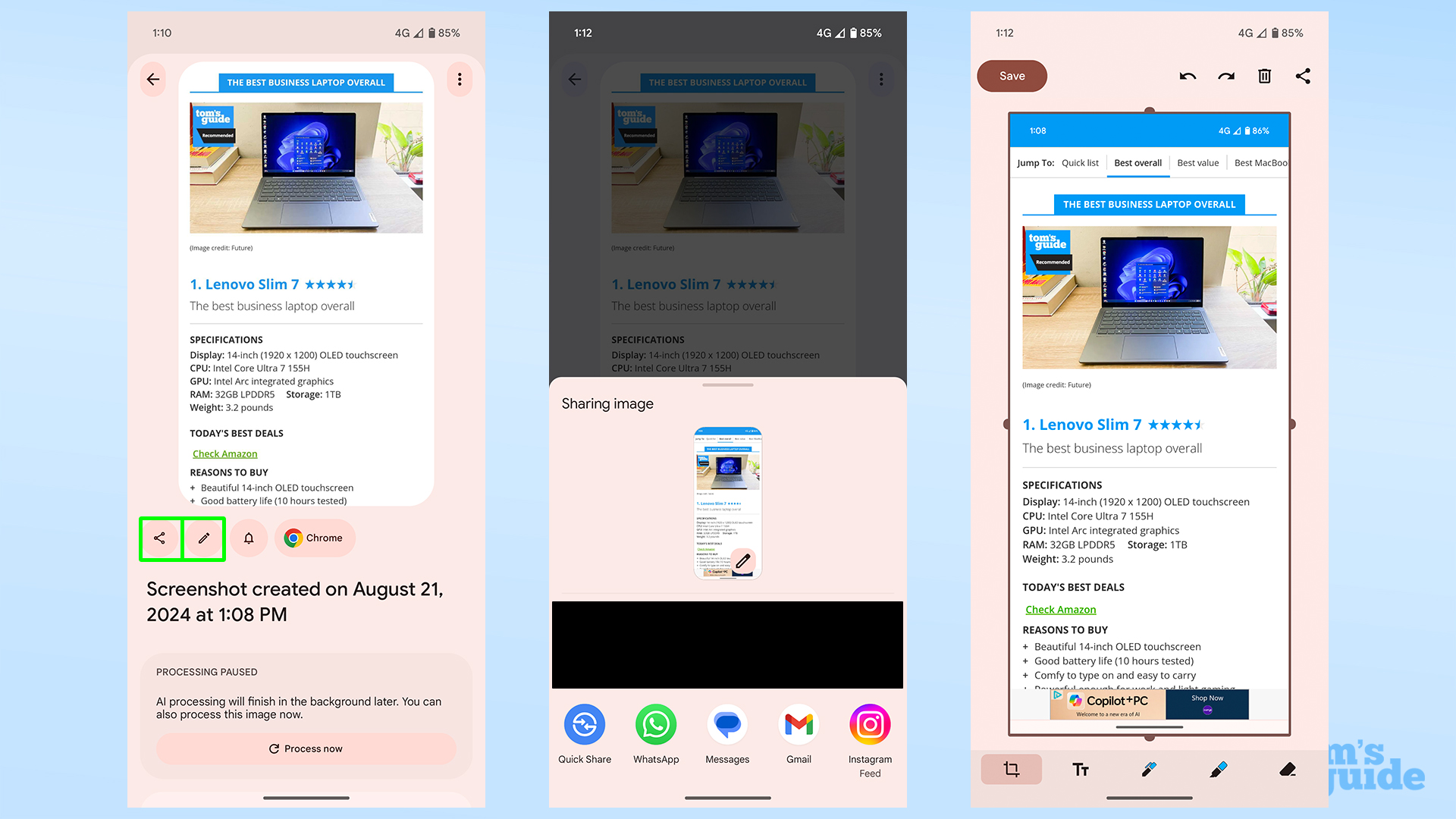The height and width of the screenshot is (819, 1456).
Task: Click the Check Amazon link
Action: (225, 453)
